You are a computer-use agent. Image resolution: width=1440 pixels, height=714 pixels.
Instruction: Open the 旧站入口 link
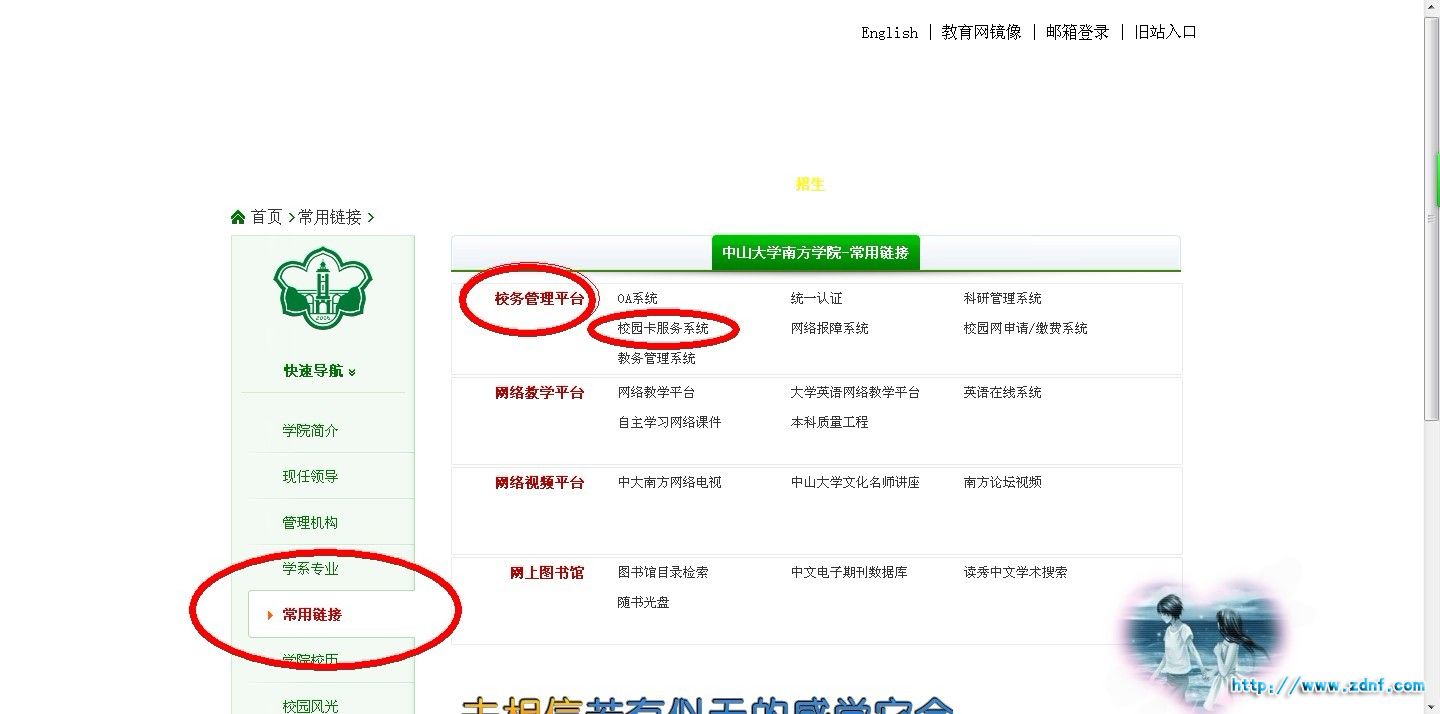tap(1165, 32)
